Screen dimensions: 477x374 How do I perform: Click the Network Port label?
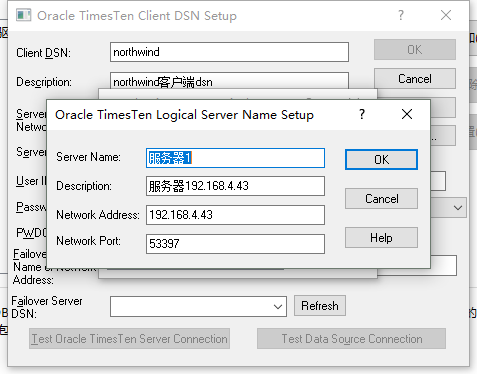[x=88, y=241]
